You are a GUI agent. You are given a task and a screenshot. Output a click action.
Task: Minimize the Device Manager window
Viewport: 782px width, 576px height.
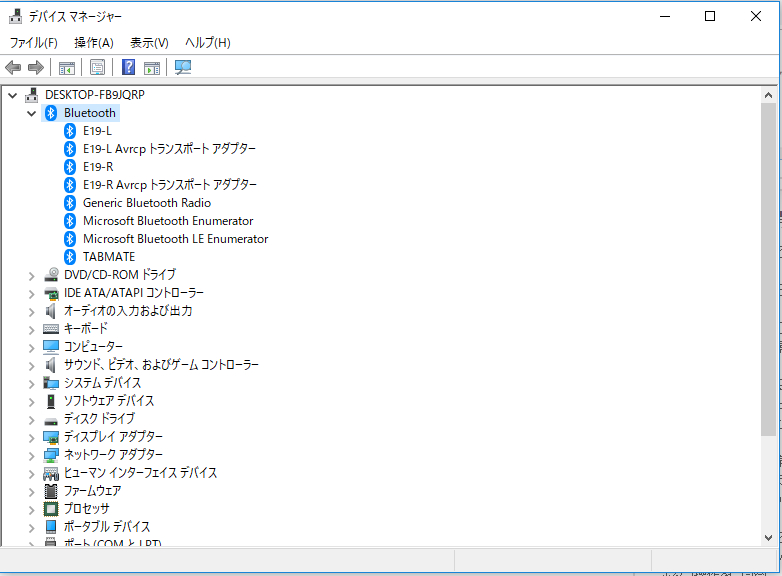point(665,16)
